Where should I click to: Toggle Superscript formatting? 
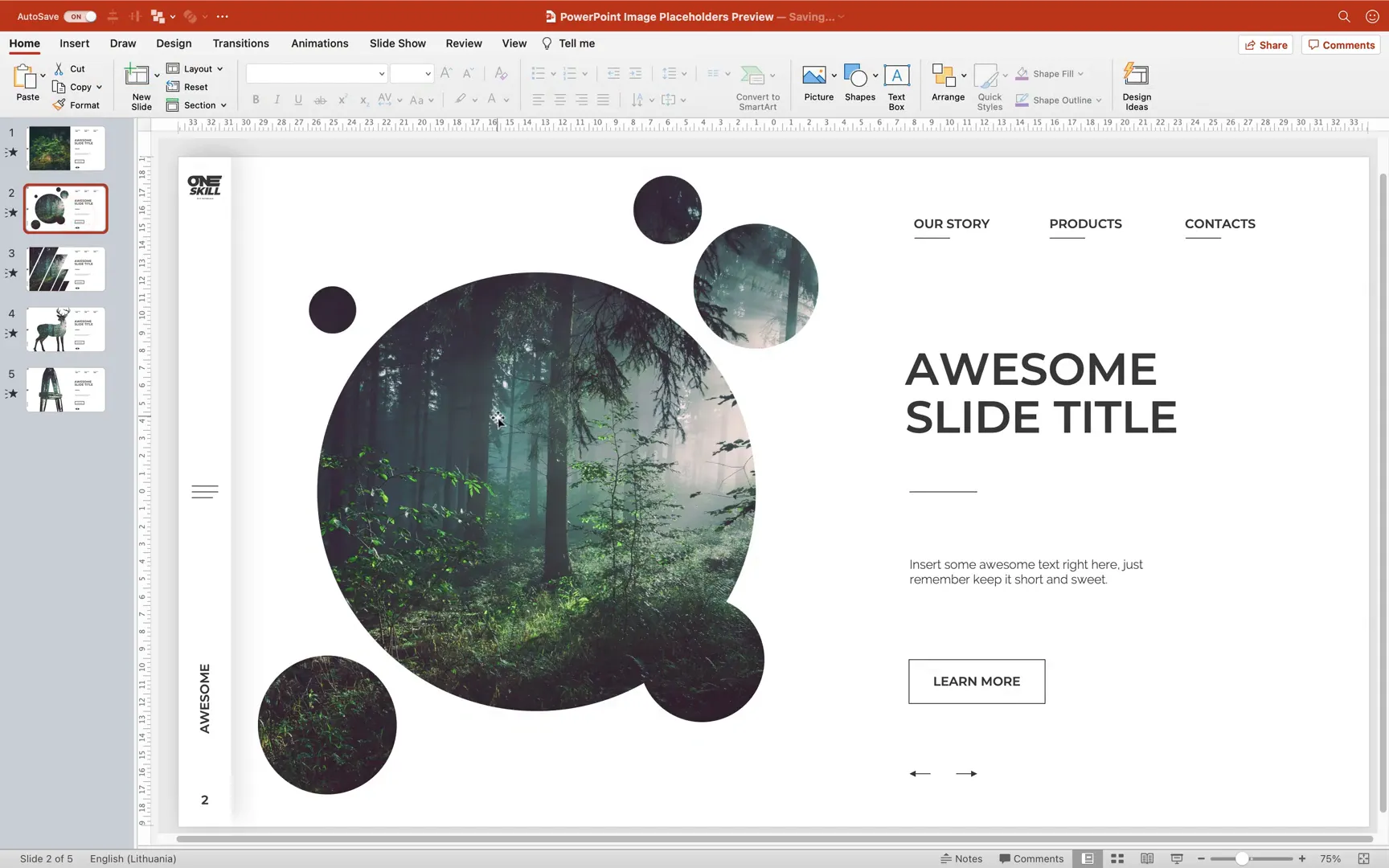(342, 100)
